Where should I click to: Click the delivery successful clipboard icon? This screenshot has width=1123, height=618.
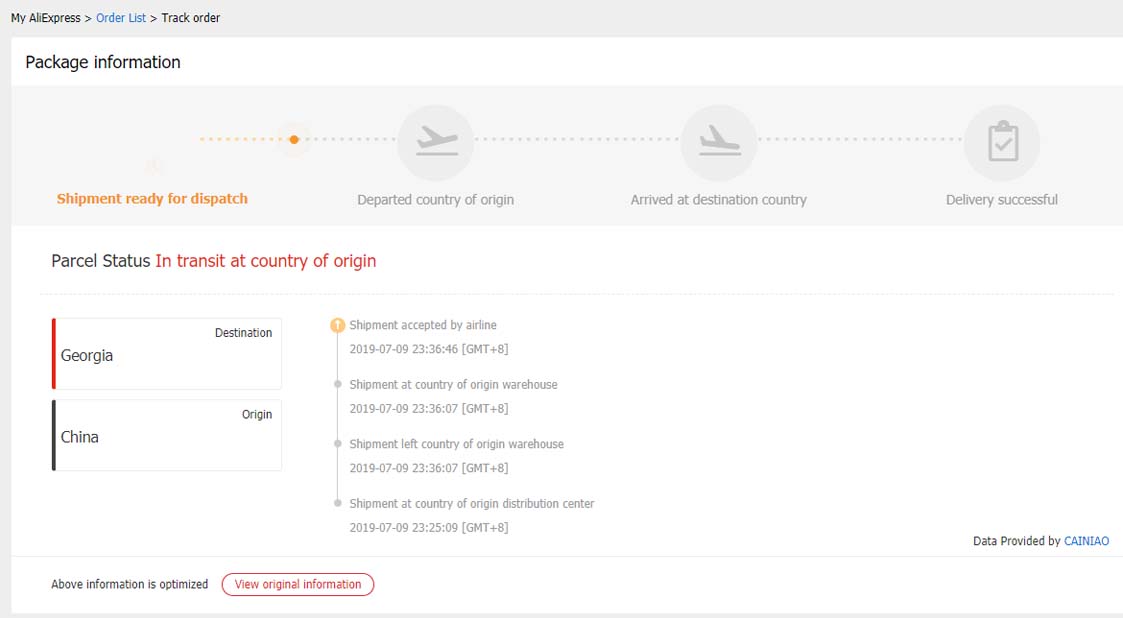1002,142
